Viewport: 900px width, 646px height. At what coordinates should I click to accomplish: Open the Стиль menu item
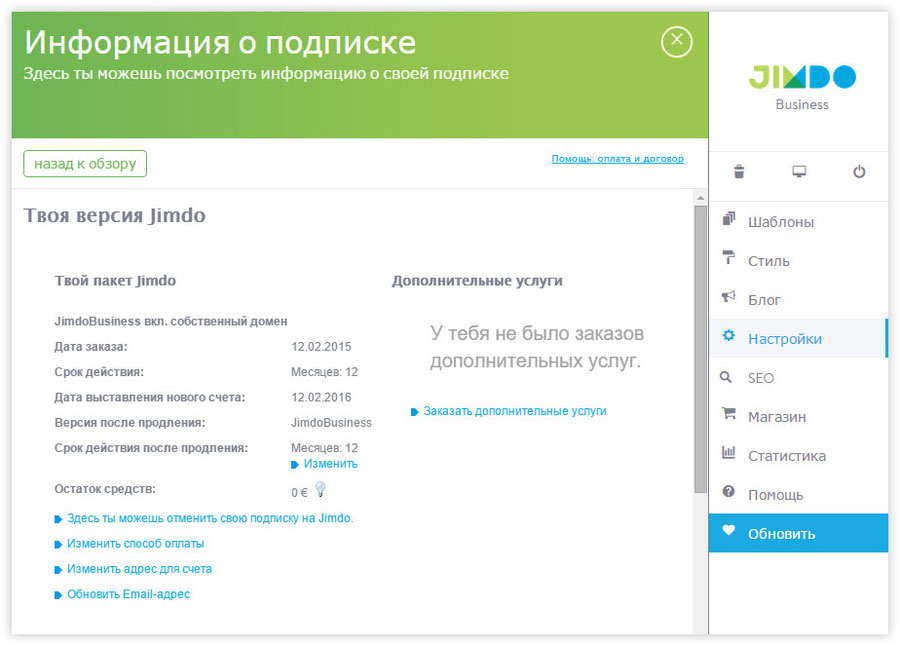click(798, 261)
